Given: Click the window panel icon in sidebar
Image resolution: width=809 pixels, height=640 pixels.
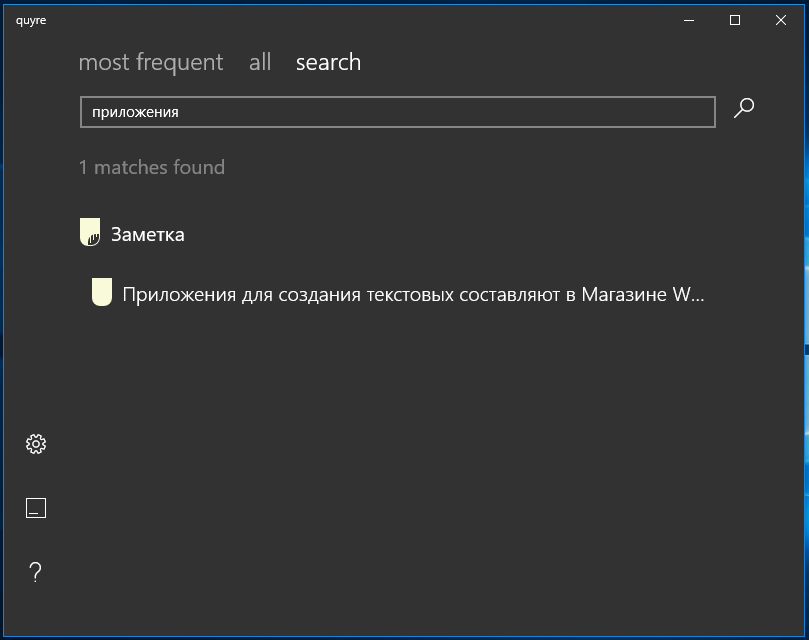Looking at the screenshot, I should tap(36, 508).
